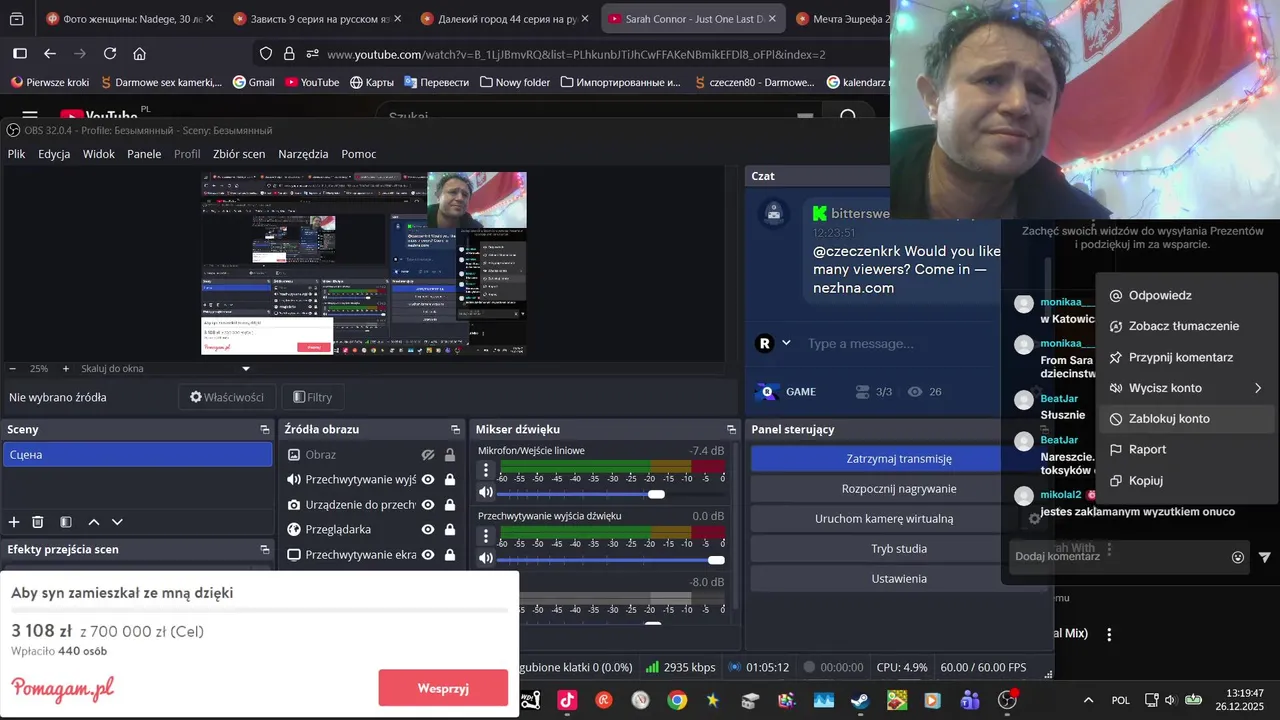Click the browser address bar URL
1280x720 pixels.
pyautogui.click(x=576, y=54)
